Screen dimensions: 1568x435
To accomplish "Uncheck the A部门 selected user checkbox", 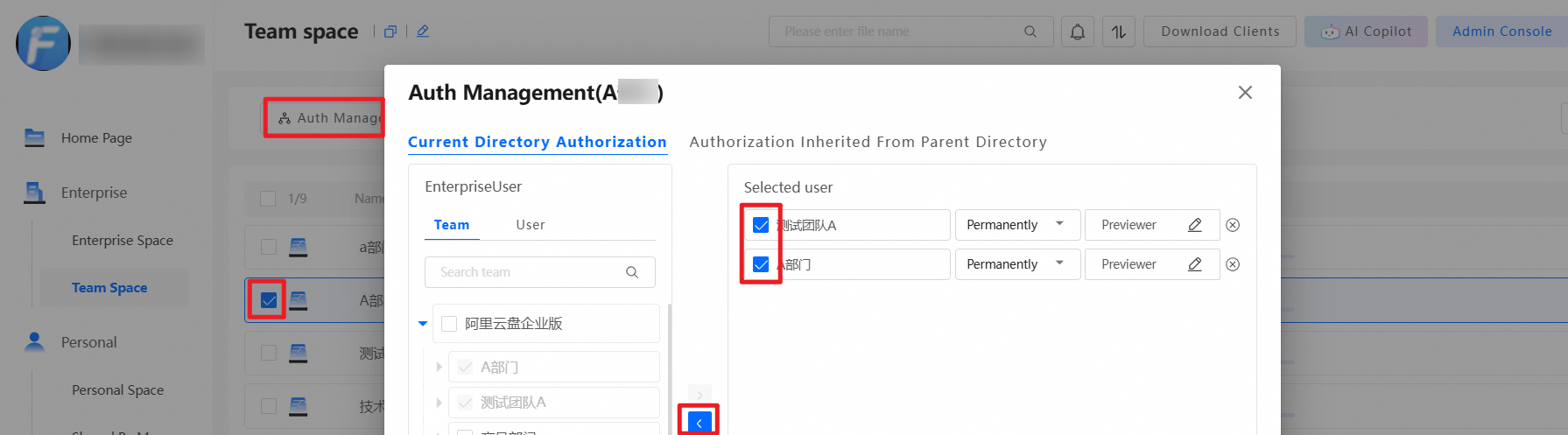I will pos(761,264).
